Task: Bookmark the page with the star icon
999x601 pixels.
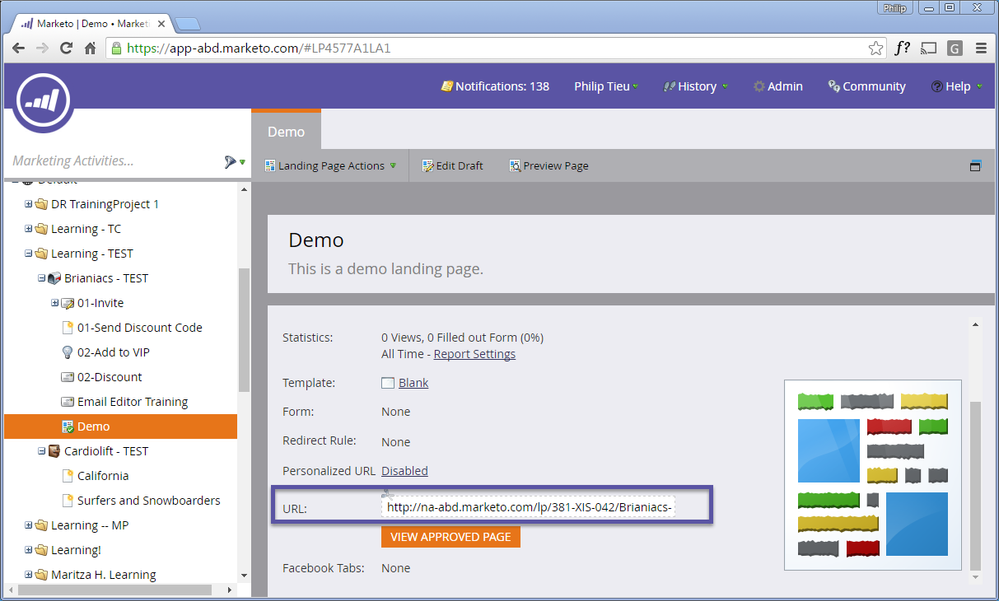Action: (875, 48)
